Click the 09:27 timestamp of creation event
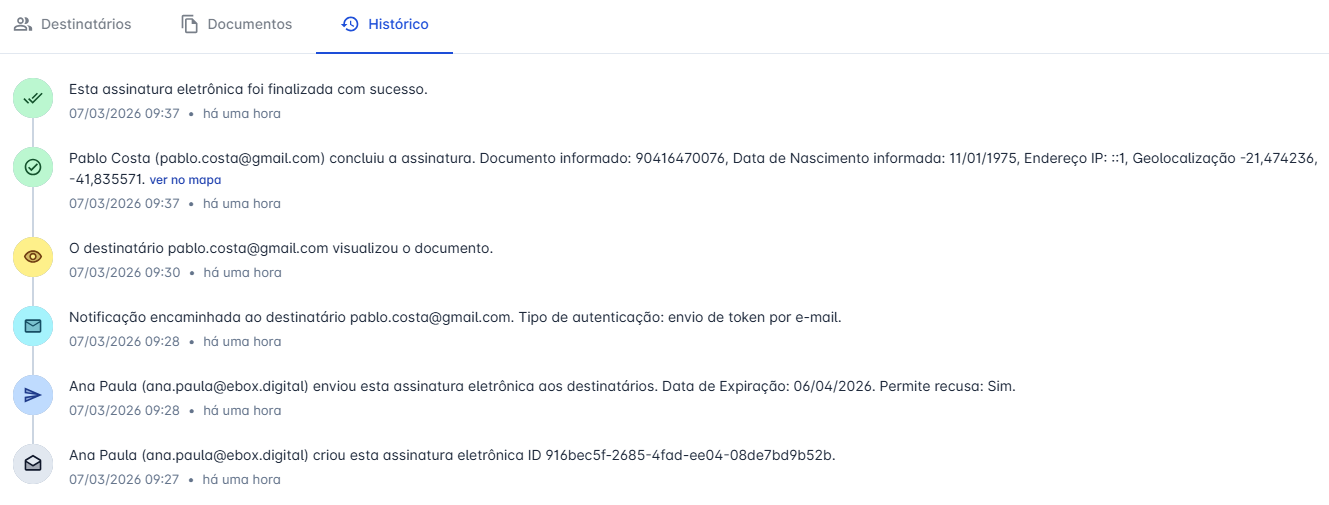Image resolution: width=1329 pixels, height=505 pixels. (124, 479)
